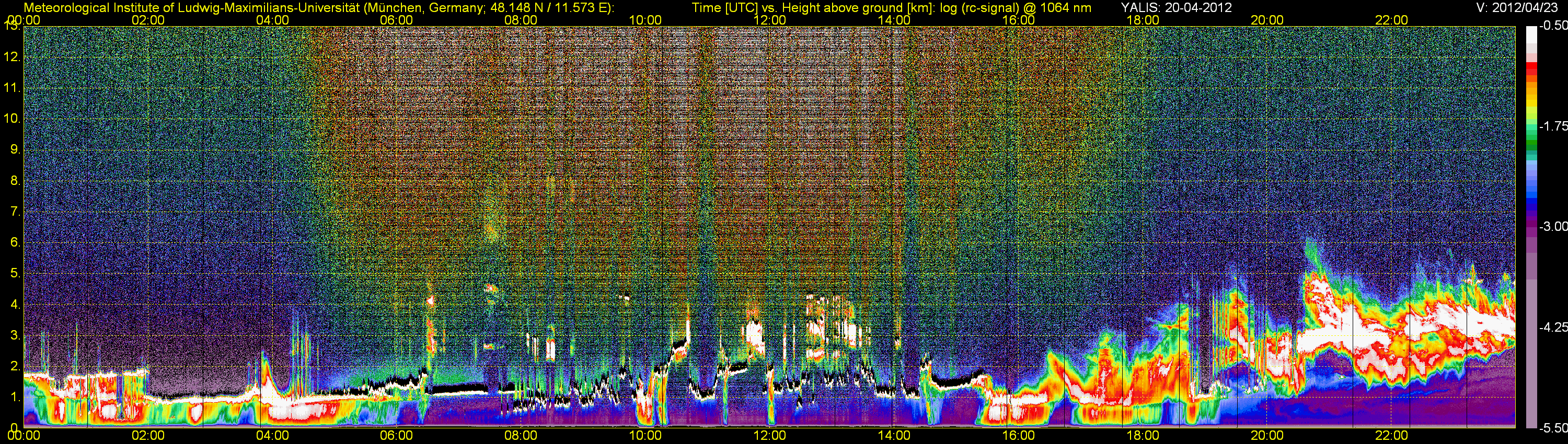Select '22:00' on the bottom time axis
This screenshot has height=444, width=1568.
1391,436
